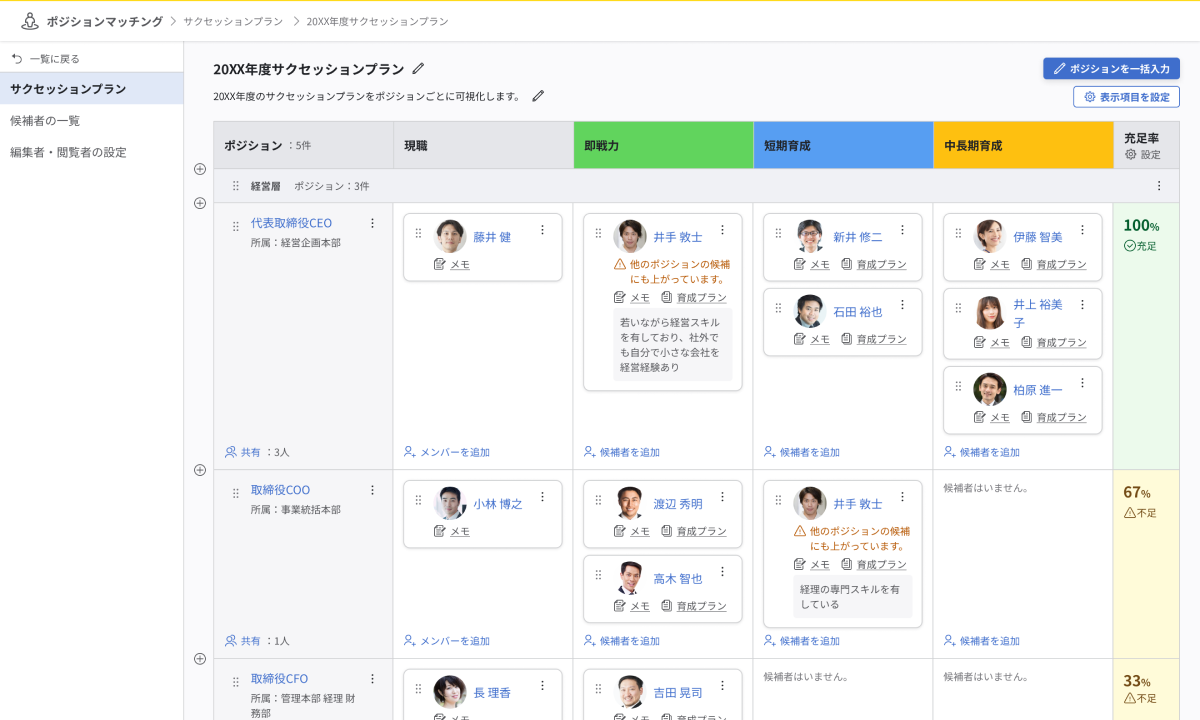This screenshot has height=720, width=1200.
Task: Click the 短期育成 blue column header
Action: pos(843,145)
